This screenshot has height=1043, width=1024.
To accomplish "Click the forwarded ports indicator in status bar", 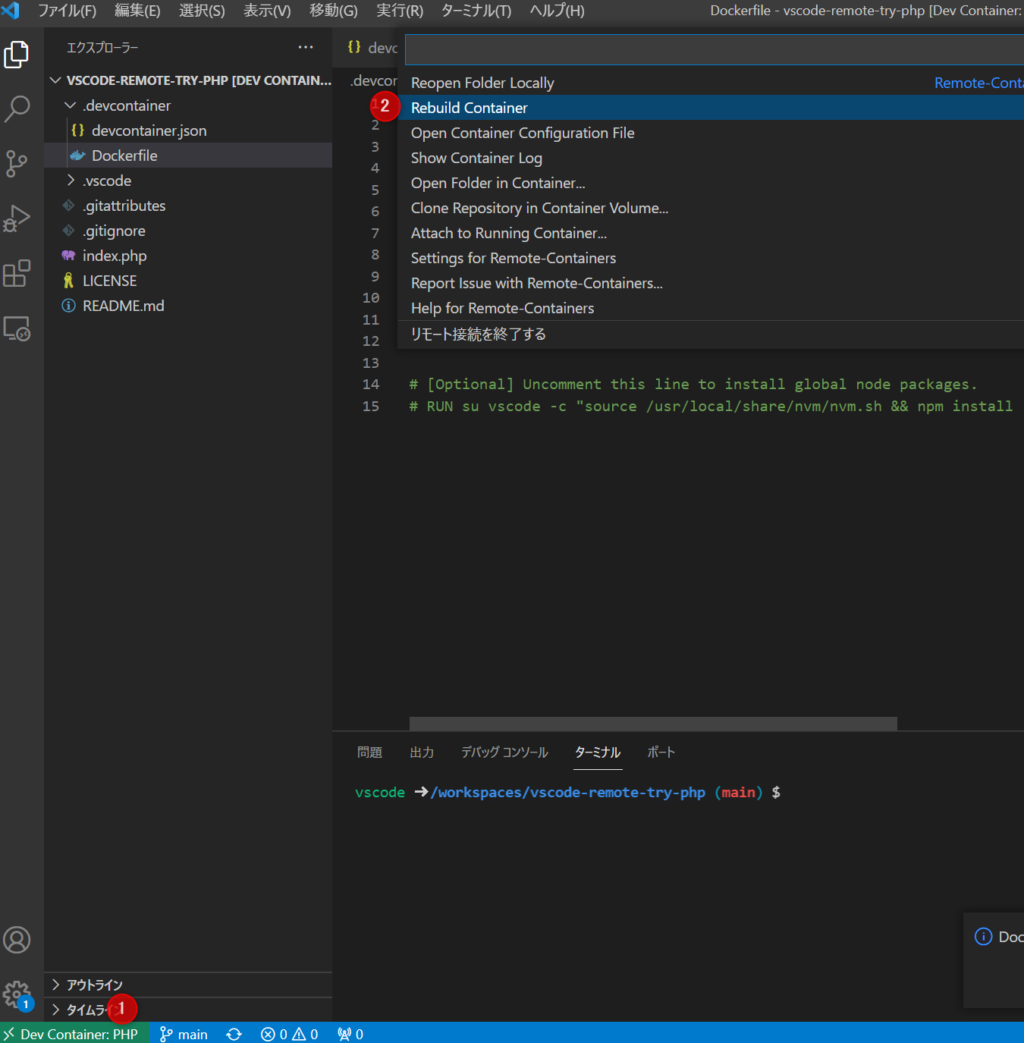I will click(351, 1034).
